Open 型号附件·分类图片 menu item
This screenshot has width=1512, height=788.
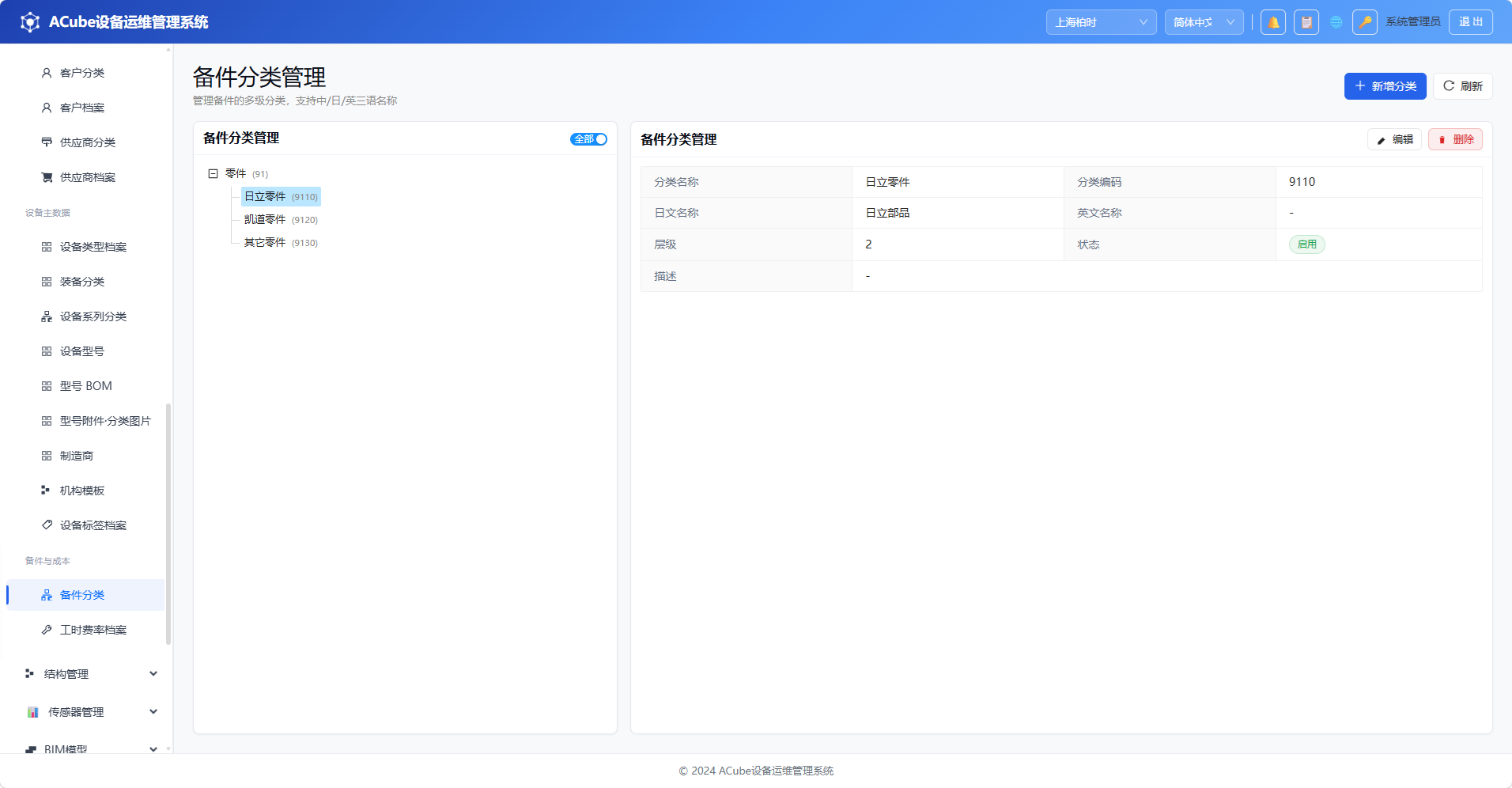click(85, 421)
